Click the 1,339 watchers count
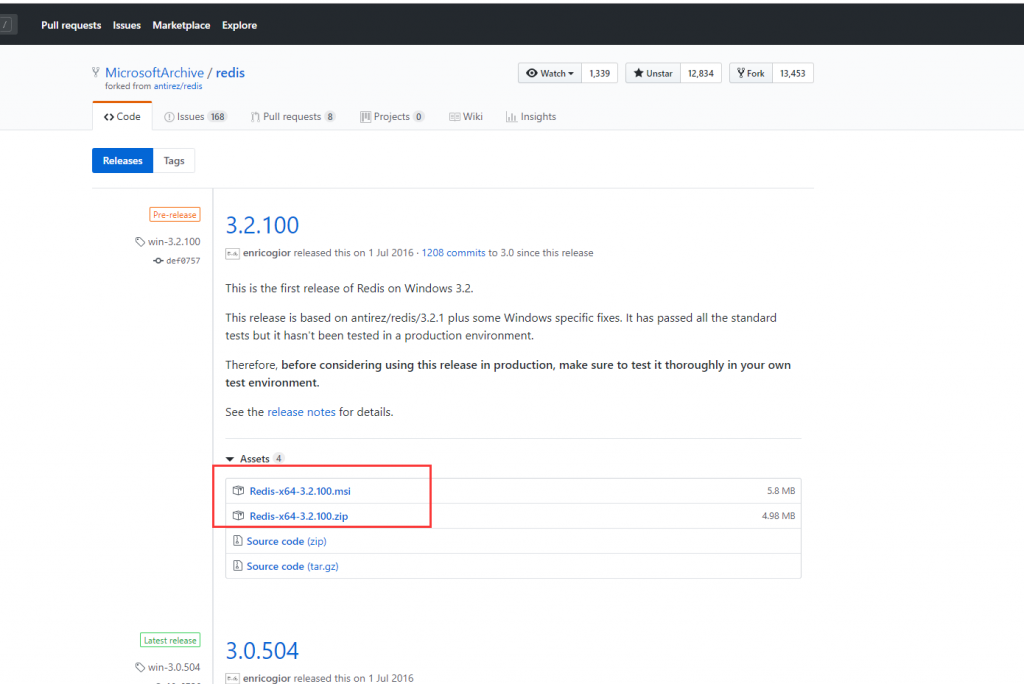 (600, 73)
